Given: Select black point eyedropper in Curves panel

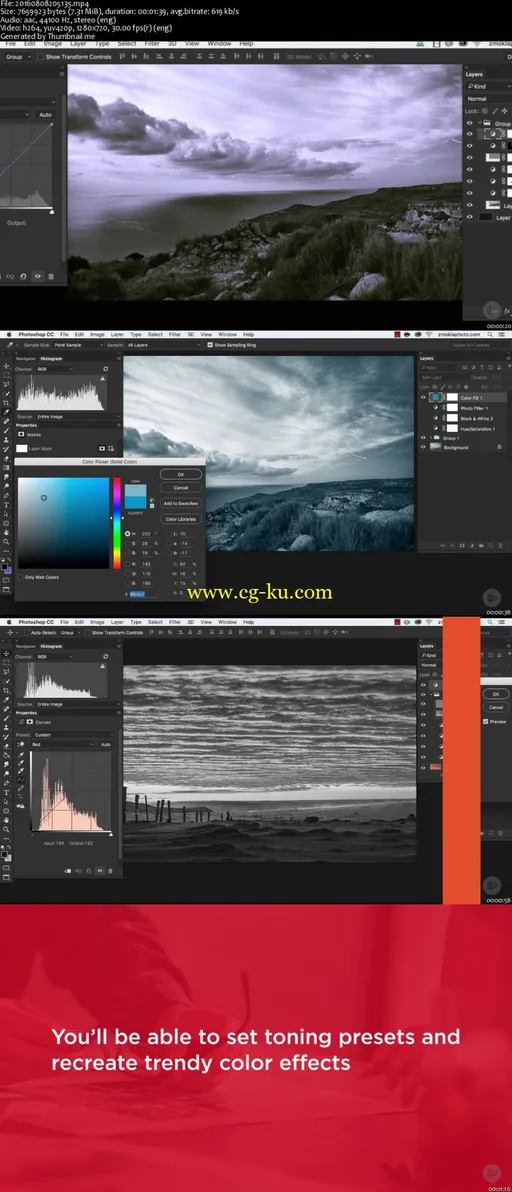Looking at the screenshot, I should point(21,755).
